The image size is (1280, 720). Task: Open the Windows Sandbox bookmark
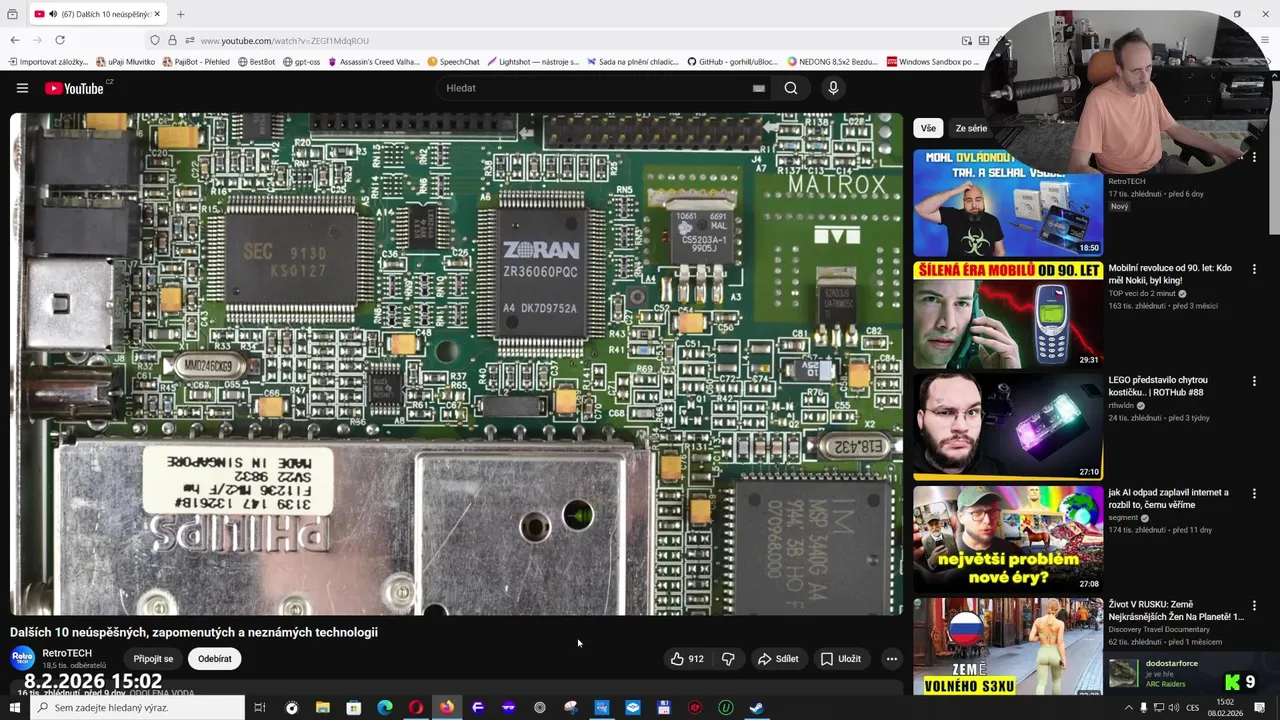tap(933, 62)
